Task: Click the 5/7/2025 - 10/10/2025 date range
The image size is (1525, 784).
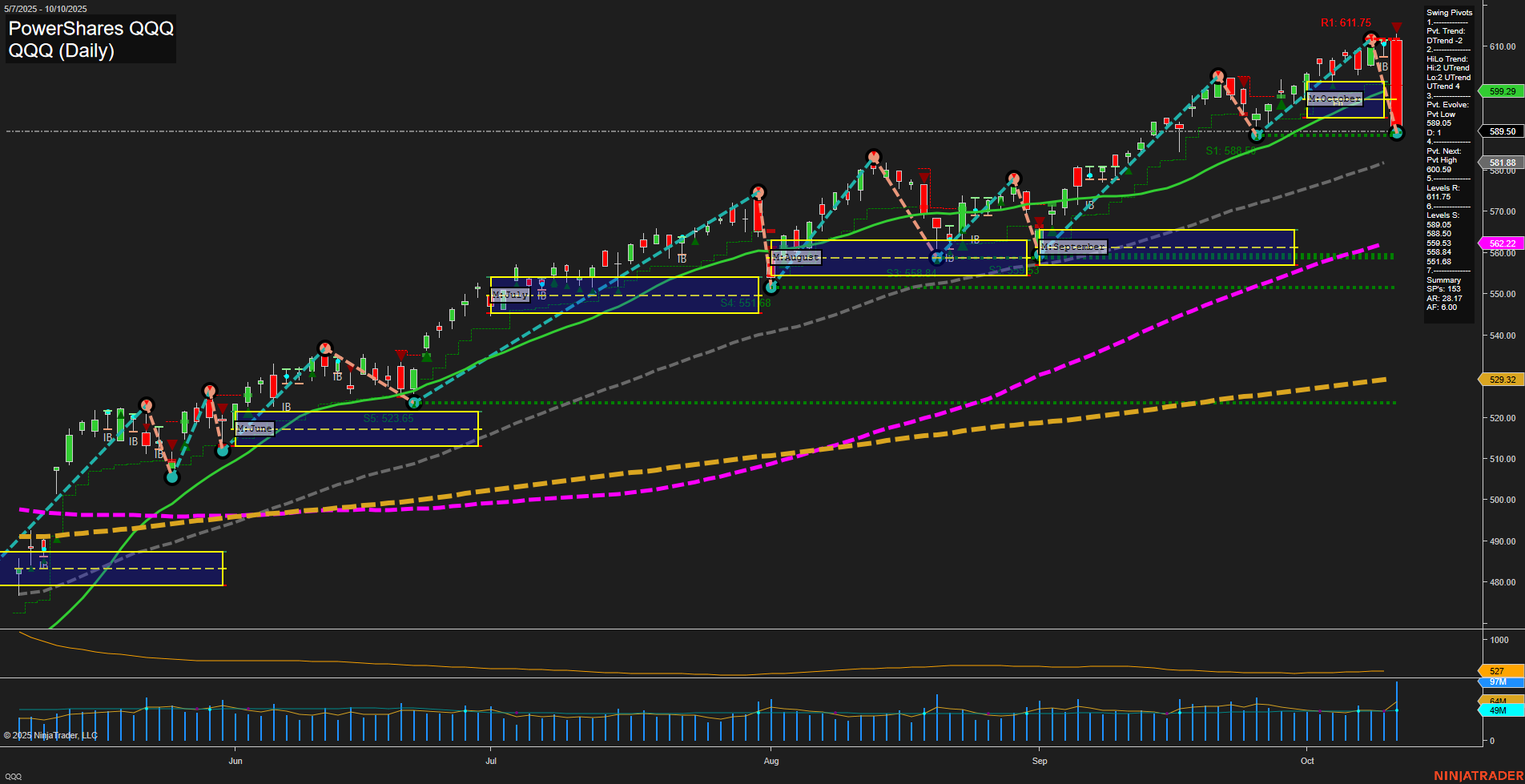Action: pyautogui.click(x=44, y=9)
